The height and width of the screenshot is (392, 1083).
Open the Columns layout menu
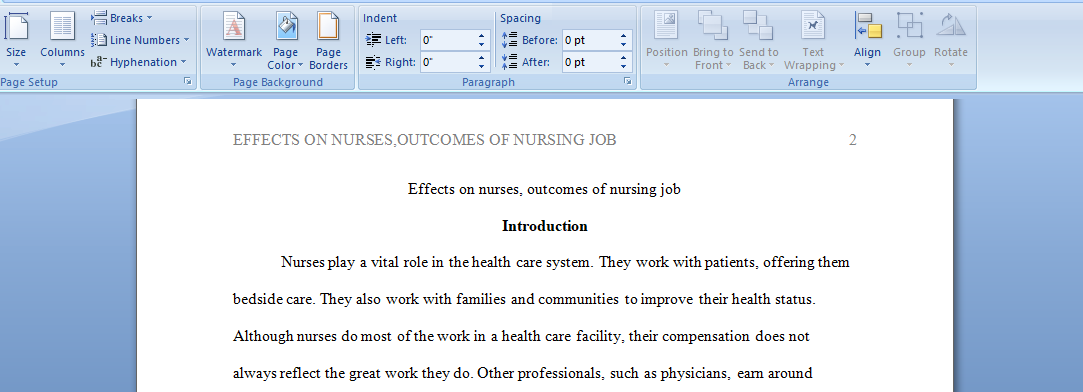62,40
